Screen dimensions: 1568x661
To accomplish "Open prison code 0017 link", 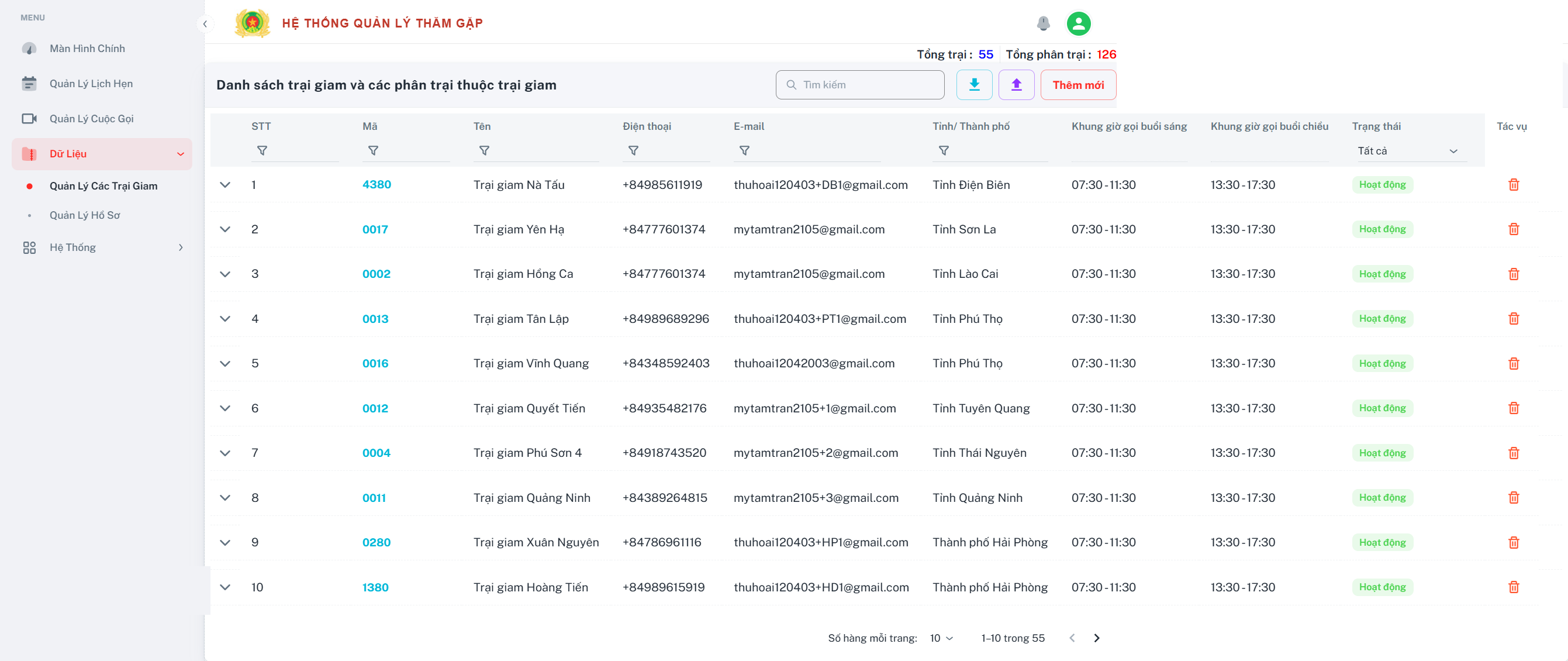I will click(375, 230).
